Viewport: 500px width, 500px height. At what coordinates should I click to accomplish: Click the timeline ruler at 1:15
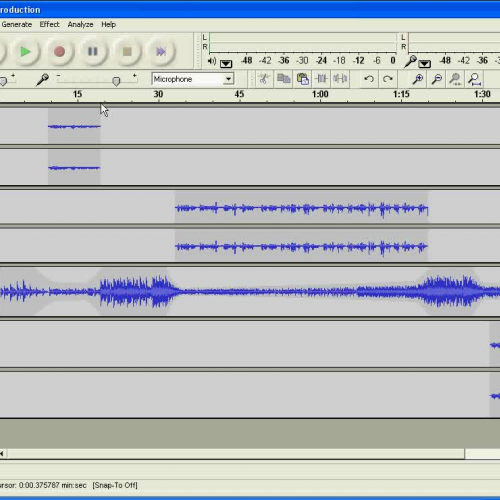coord(401,94)
